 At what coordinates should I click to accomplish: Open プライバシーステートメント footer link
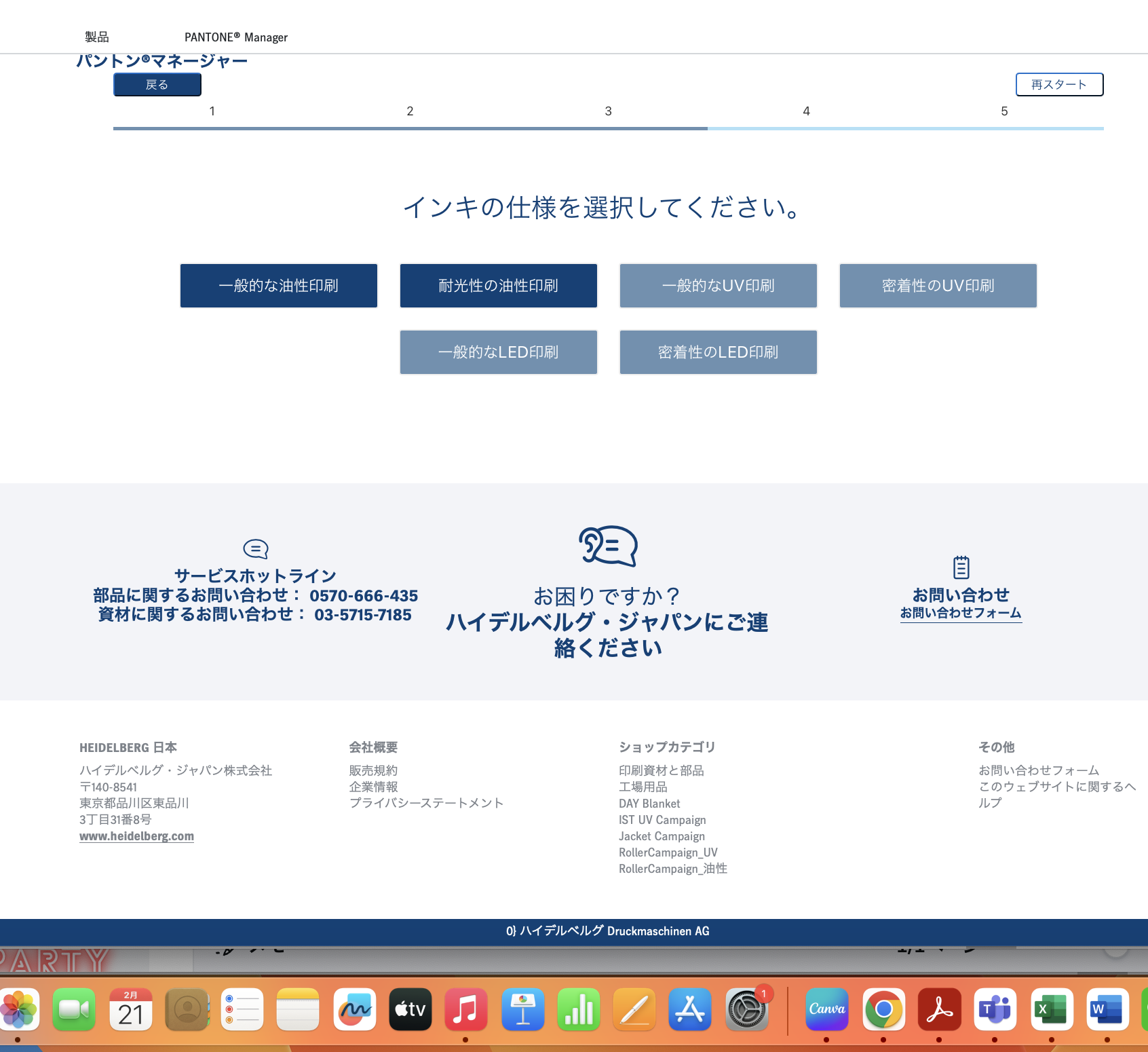coord(426,803)
